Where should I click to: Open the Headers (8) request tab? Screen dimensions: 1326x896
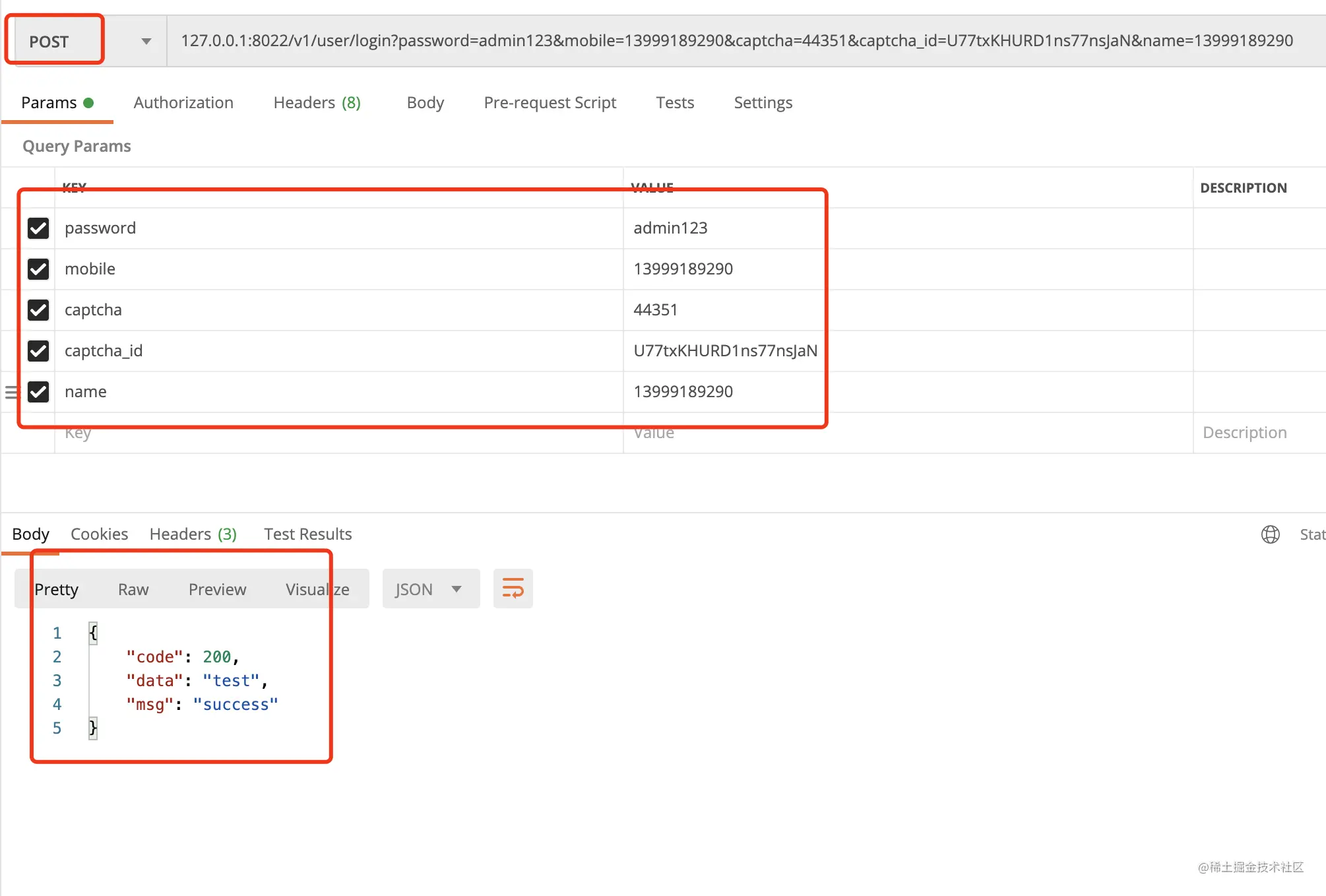pyautogui.click(x=317, y=103)
